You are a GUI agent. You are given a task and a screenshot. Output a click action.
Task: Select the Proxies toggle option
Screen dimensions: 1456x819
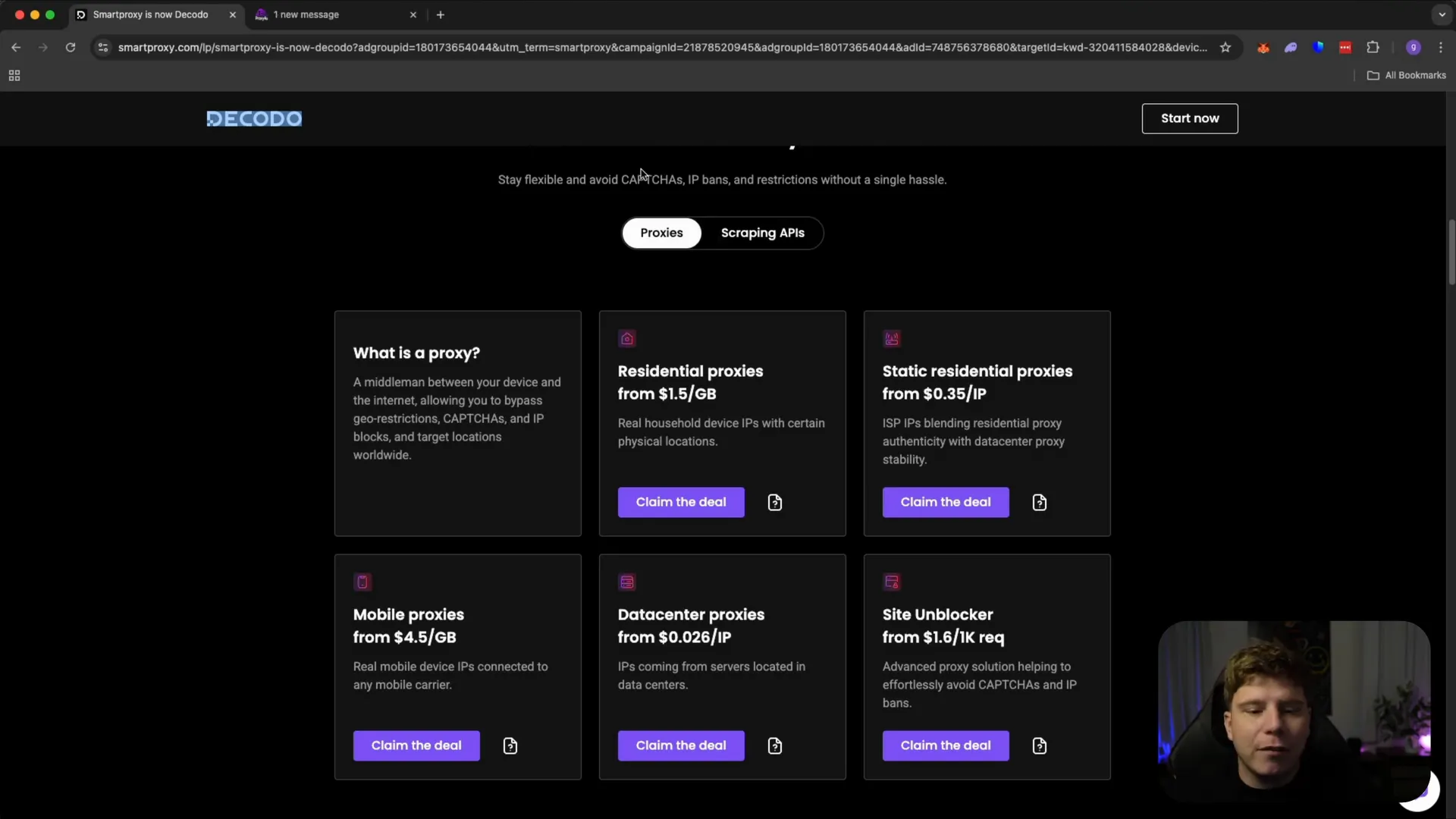[x=661, y=233]
